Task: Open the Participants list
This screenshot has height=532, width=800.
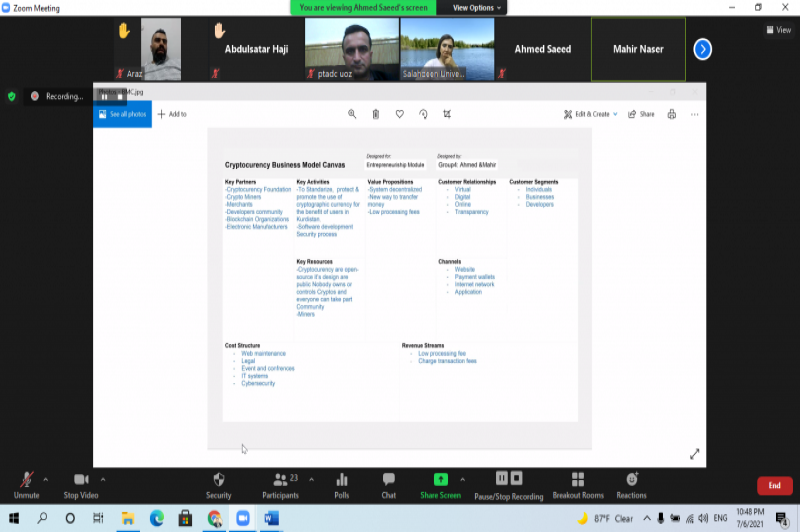Action: pyautogui.click(x=279, y=481)
